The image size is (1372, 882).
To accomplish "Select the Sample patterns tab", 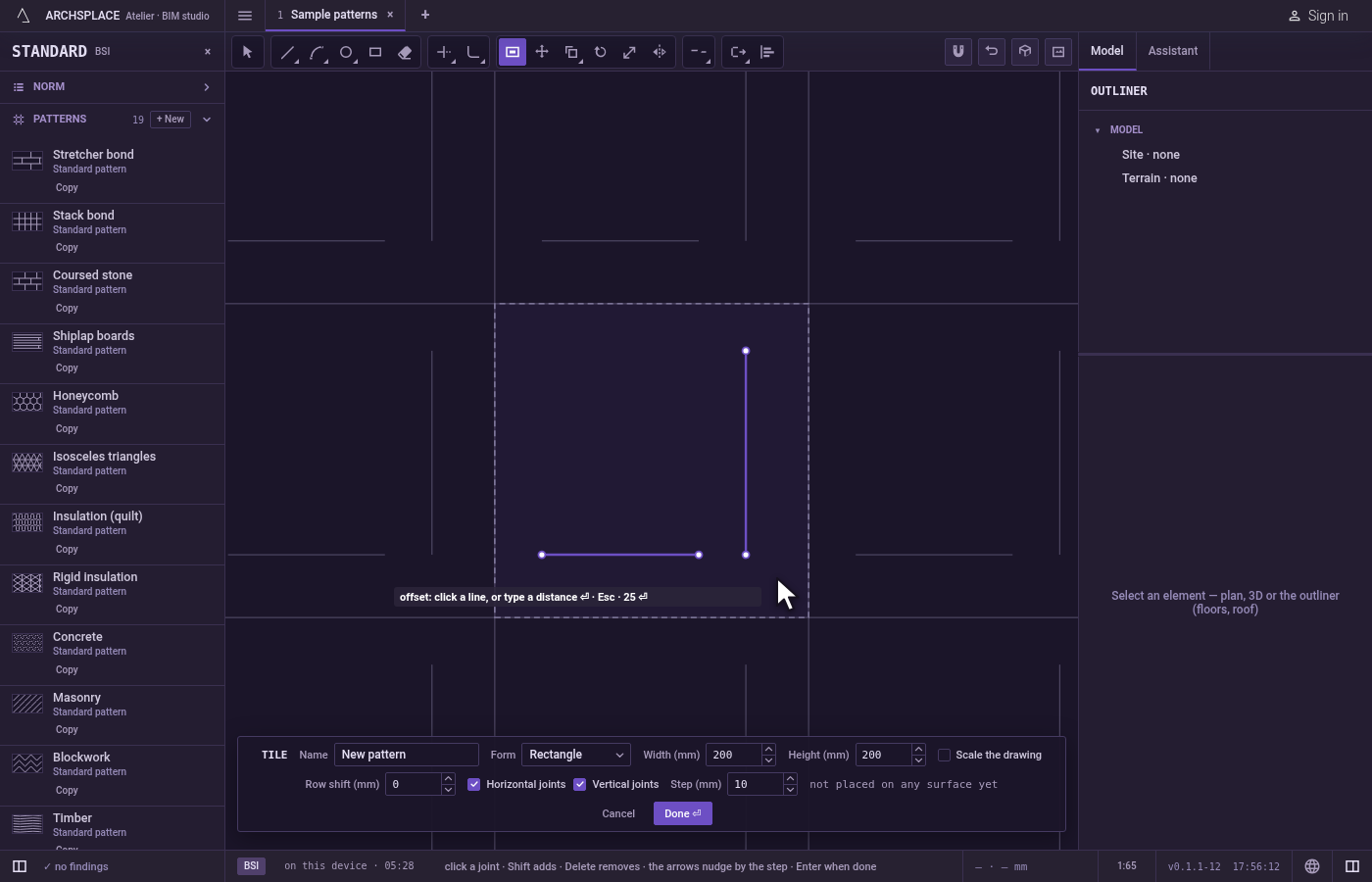I will click(x=334, y=15).
